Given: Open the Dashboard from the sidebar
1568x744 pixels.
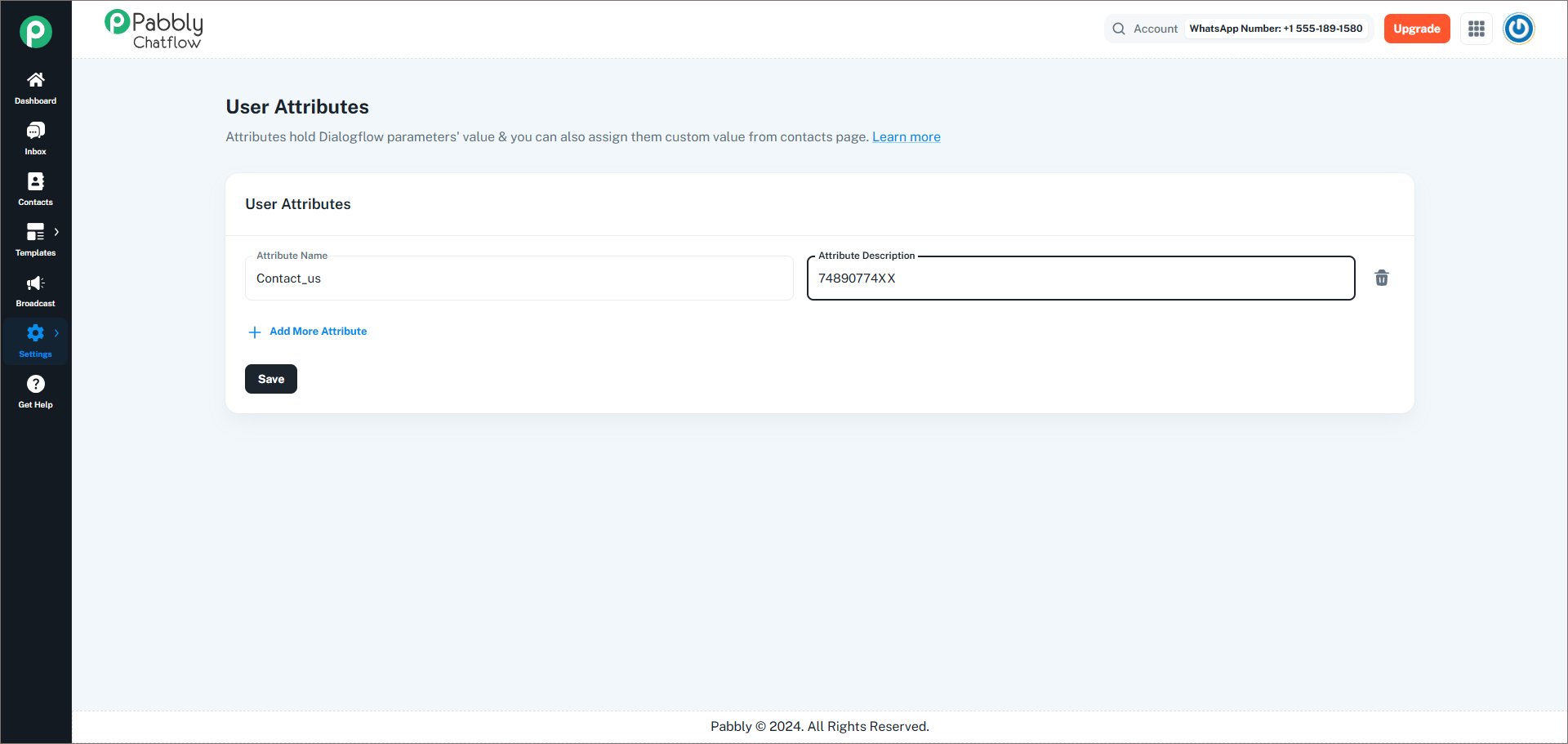Looking at the screenshot, I should click(35, 89).
